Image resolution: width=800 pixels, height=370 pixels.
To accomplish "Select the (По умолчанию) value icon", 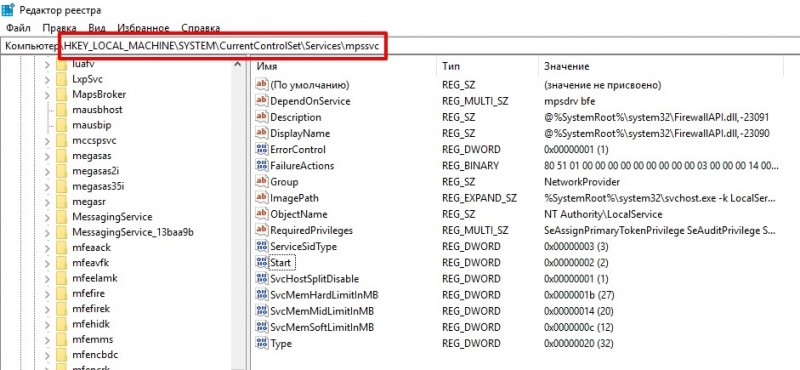I will coord(262,84).
